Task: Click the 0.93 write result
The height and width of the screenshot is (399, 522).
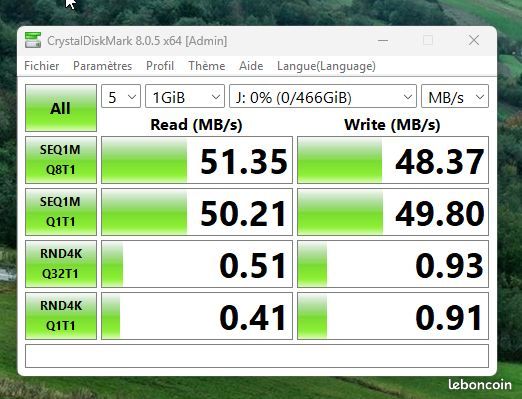Action: coord(393,264)
